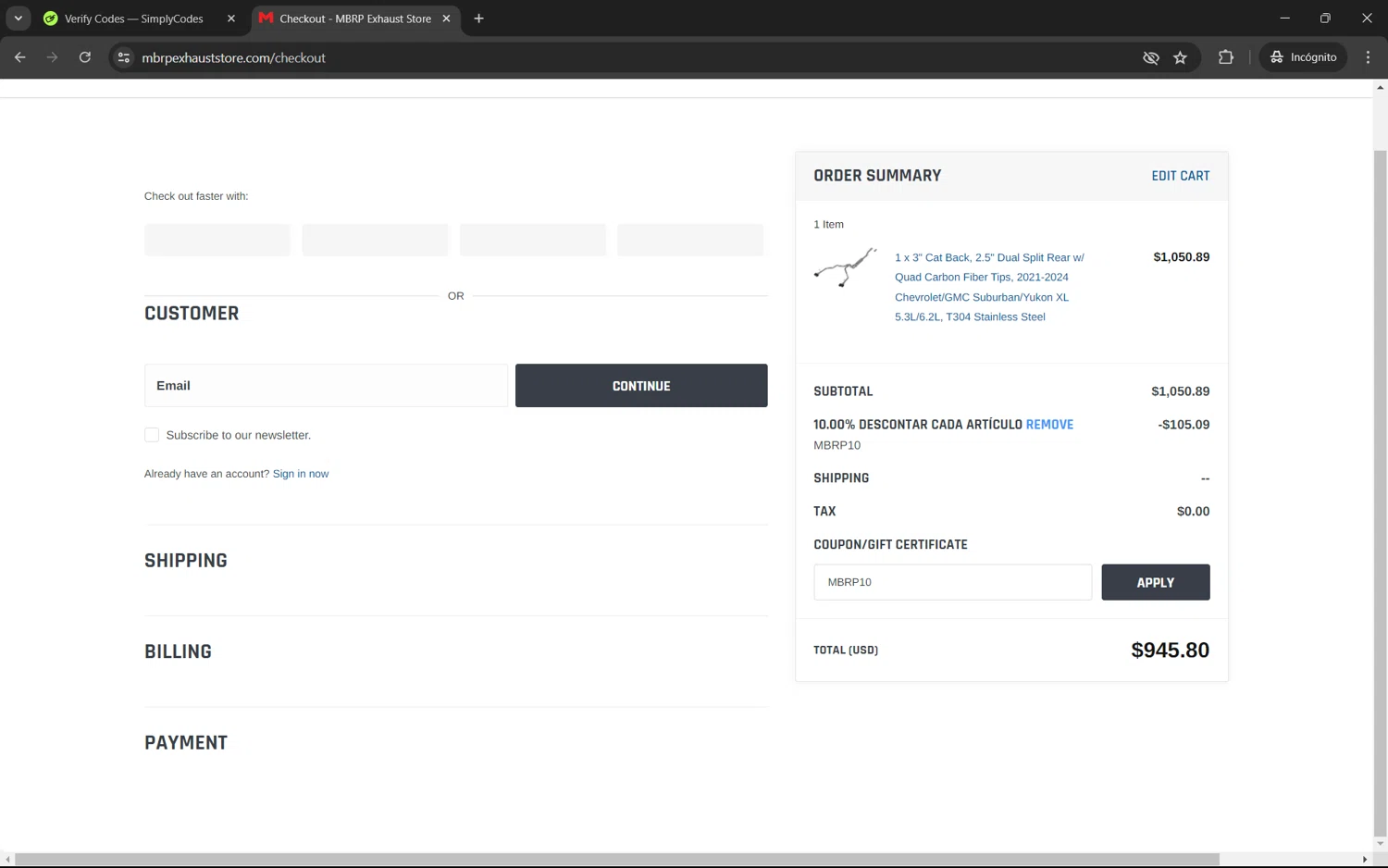
Task: Close the Checkout - MBRP Exhaust Store tab
Action: click(446, 19)
